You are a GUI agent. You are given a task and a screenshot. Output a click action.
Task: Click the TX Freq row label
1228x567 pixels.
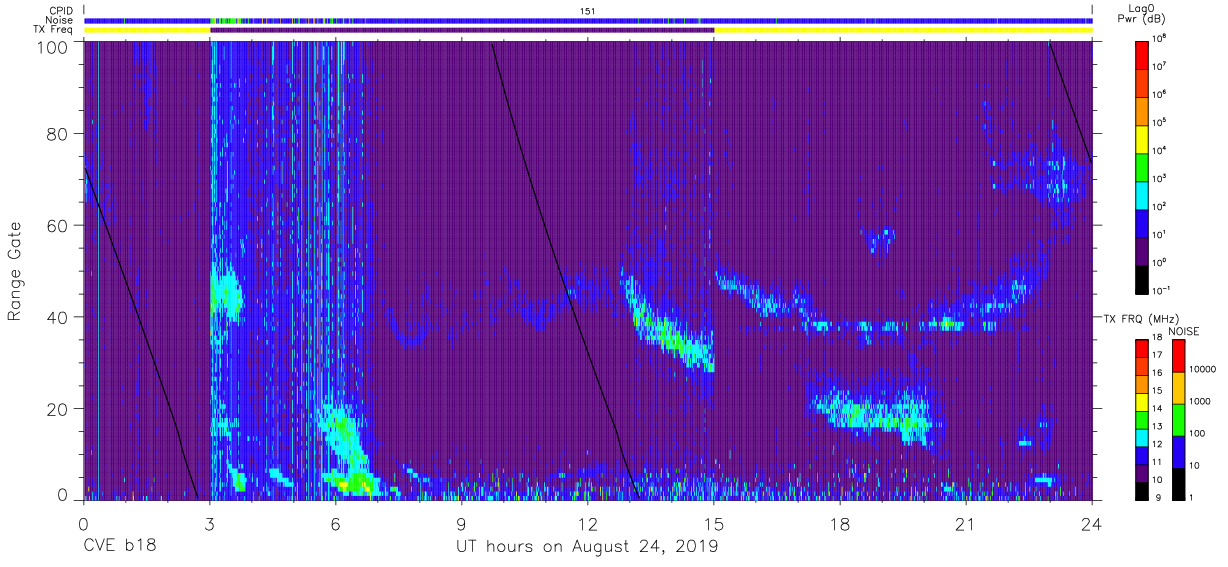click(53, 30)
